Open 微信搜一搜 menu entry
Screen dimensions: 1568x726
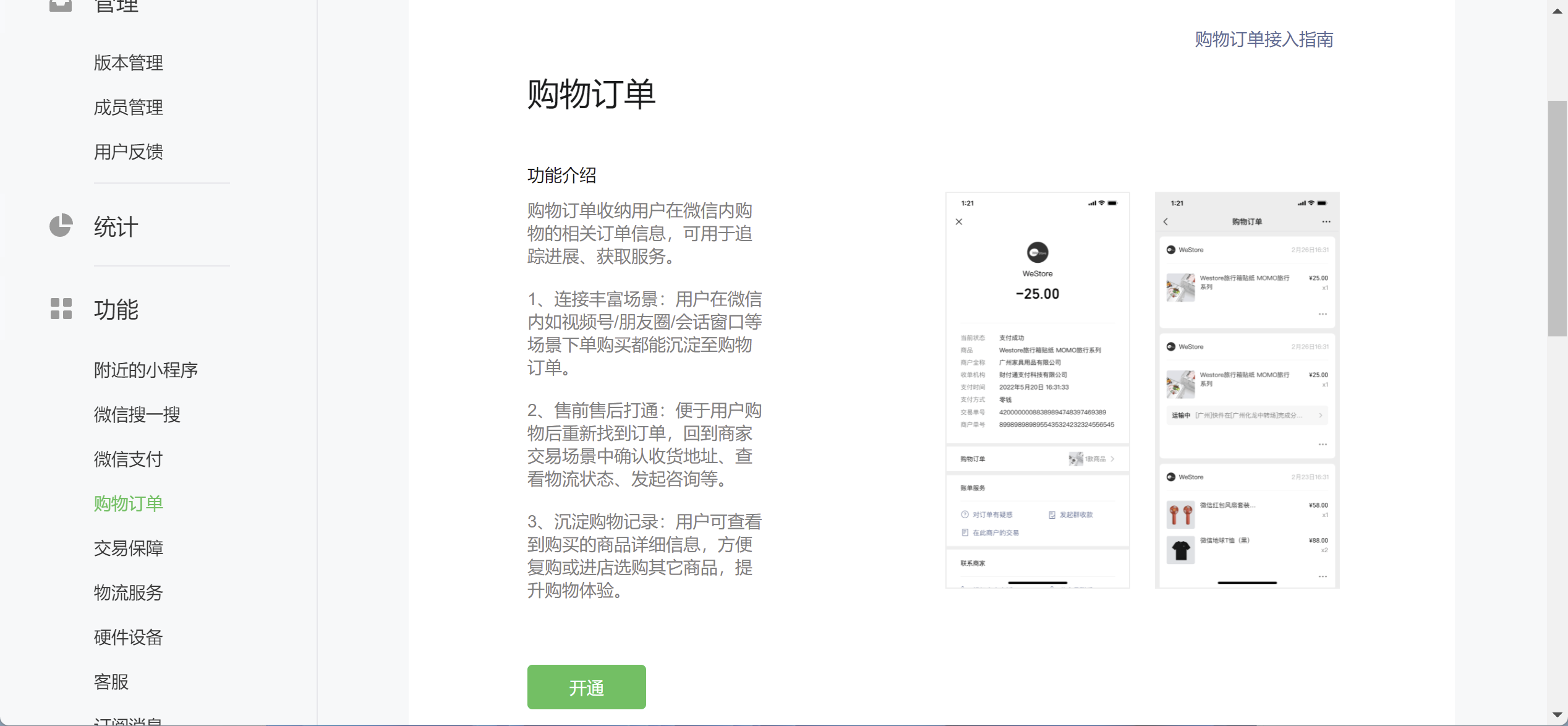pos(137,414)
